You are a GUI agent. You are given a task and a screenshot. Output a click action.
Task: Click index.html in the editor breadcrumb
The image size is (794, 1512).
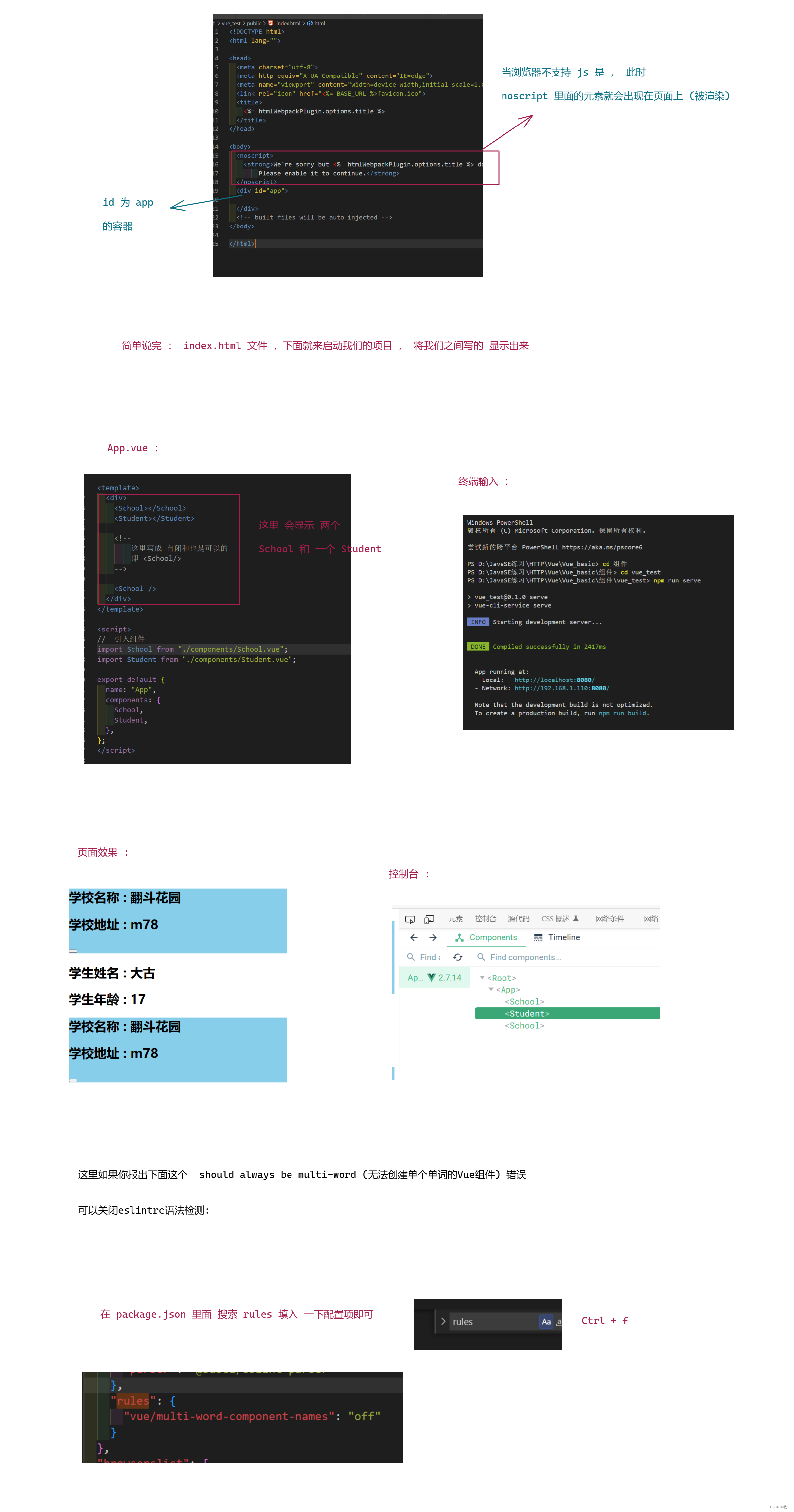288,23
